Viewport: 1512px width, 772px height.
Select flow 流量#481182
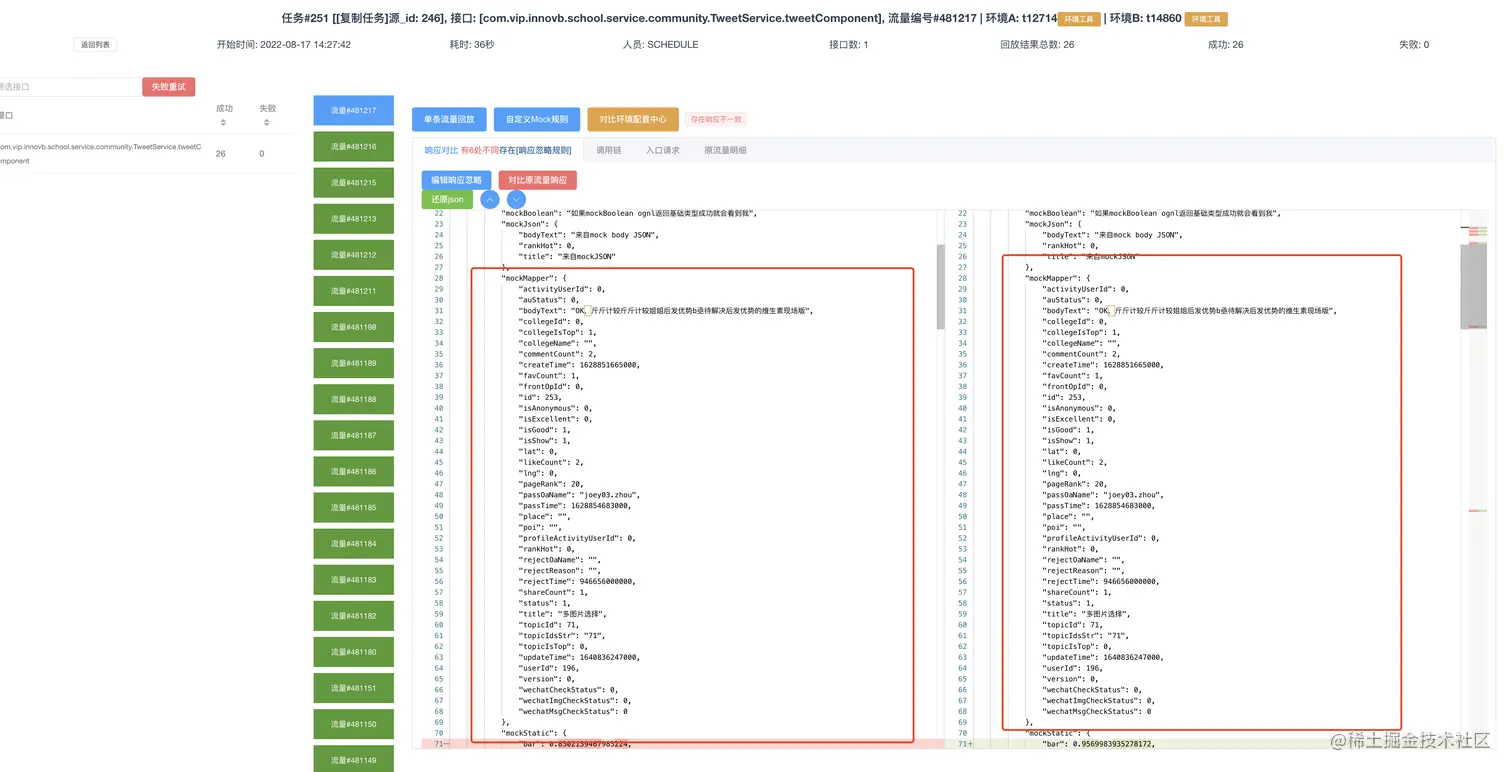click(354, 616)
